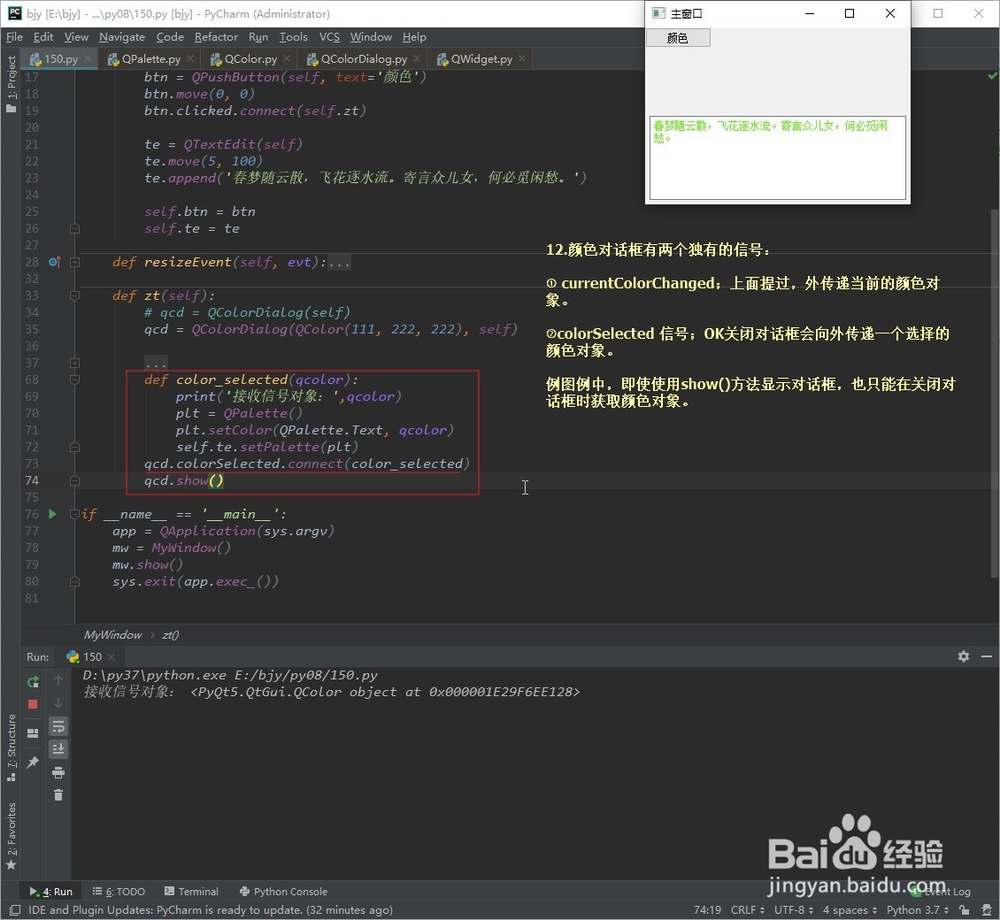Collapse the zt method fold marker
This screenshot has width=1000, height=920.
[x=75, y=296]
